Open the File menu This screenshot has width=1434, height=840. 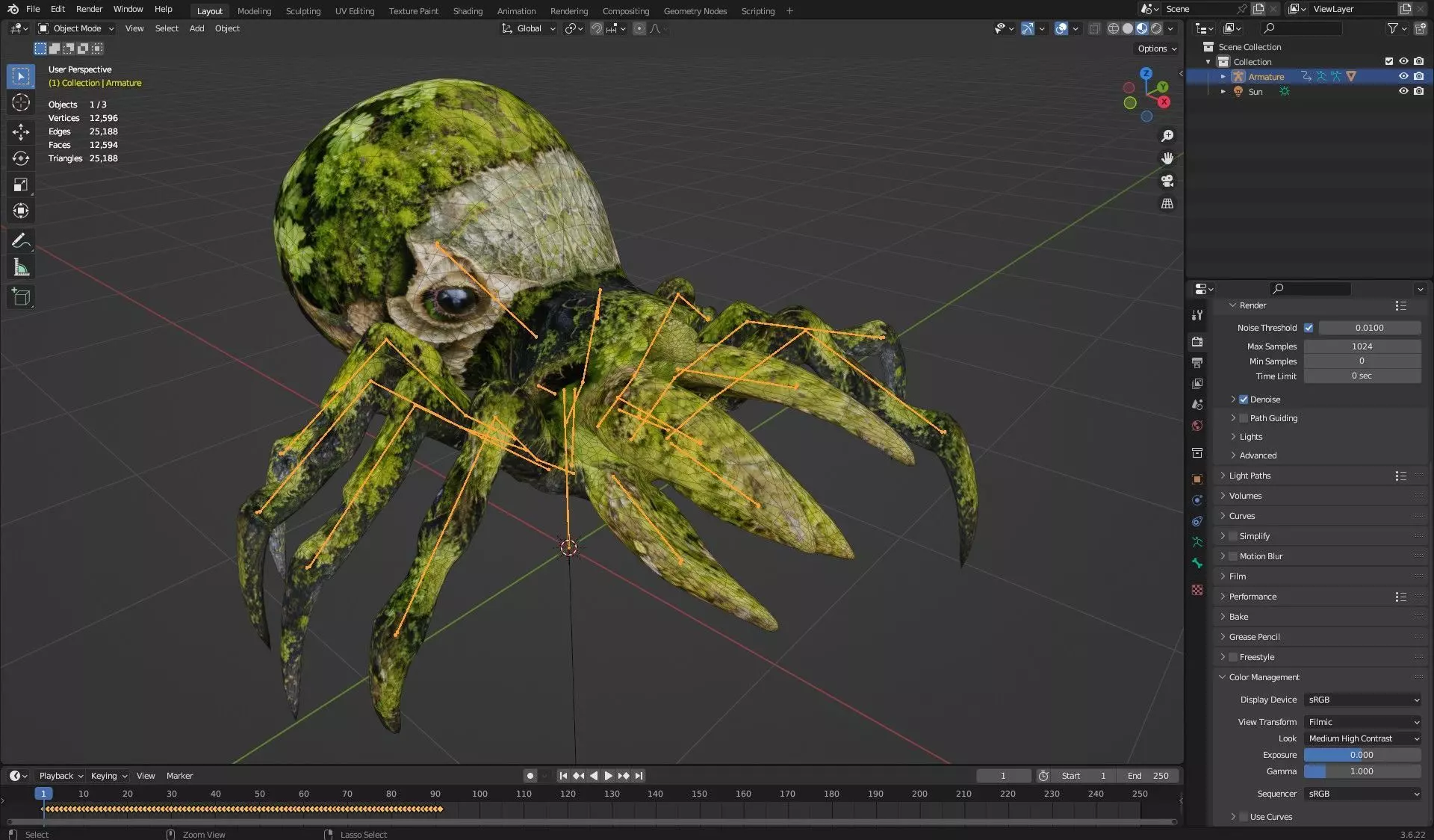[33, 9]
